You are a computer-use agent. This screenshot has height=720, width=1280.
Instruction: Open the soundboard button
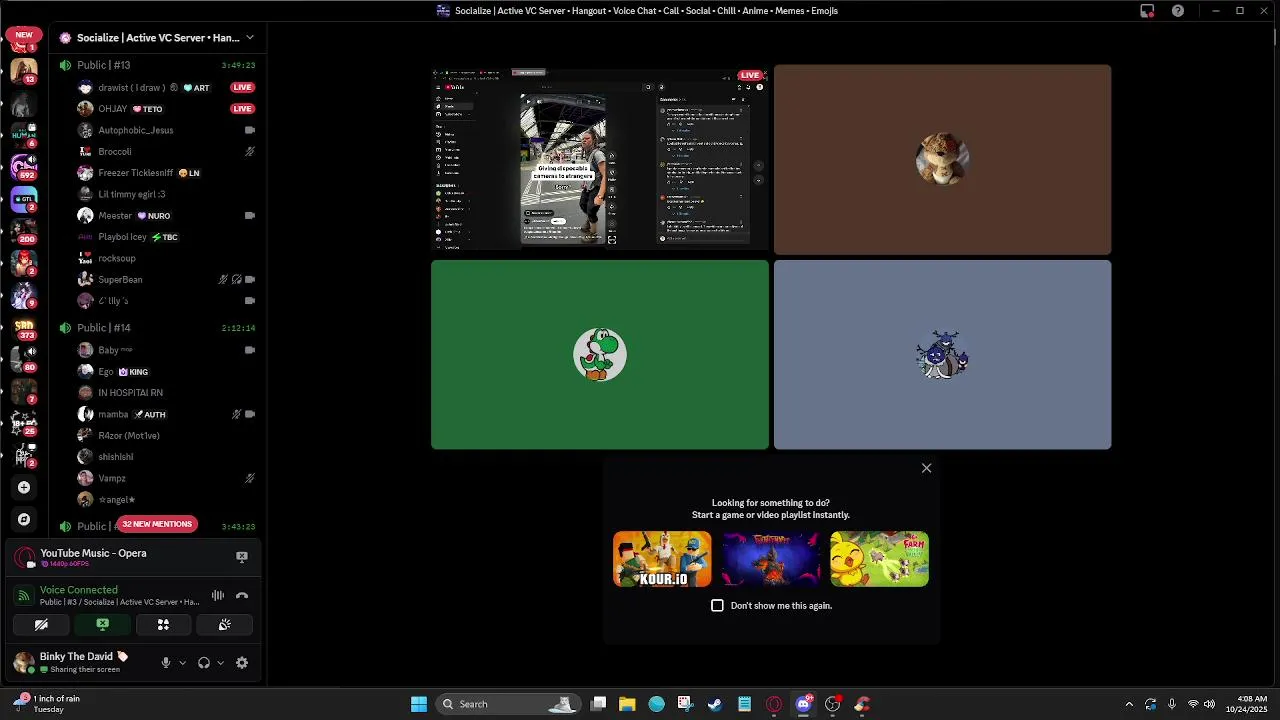(224, 625)
